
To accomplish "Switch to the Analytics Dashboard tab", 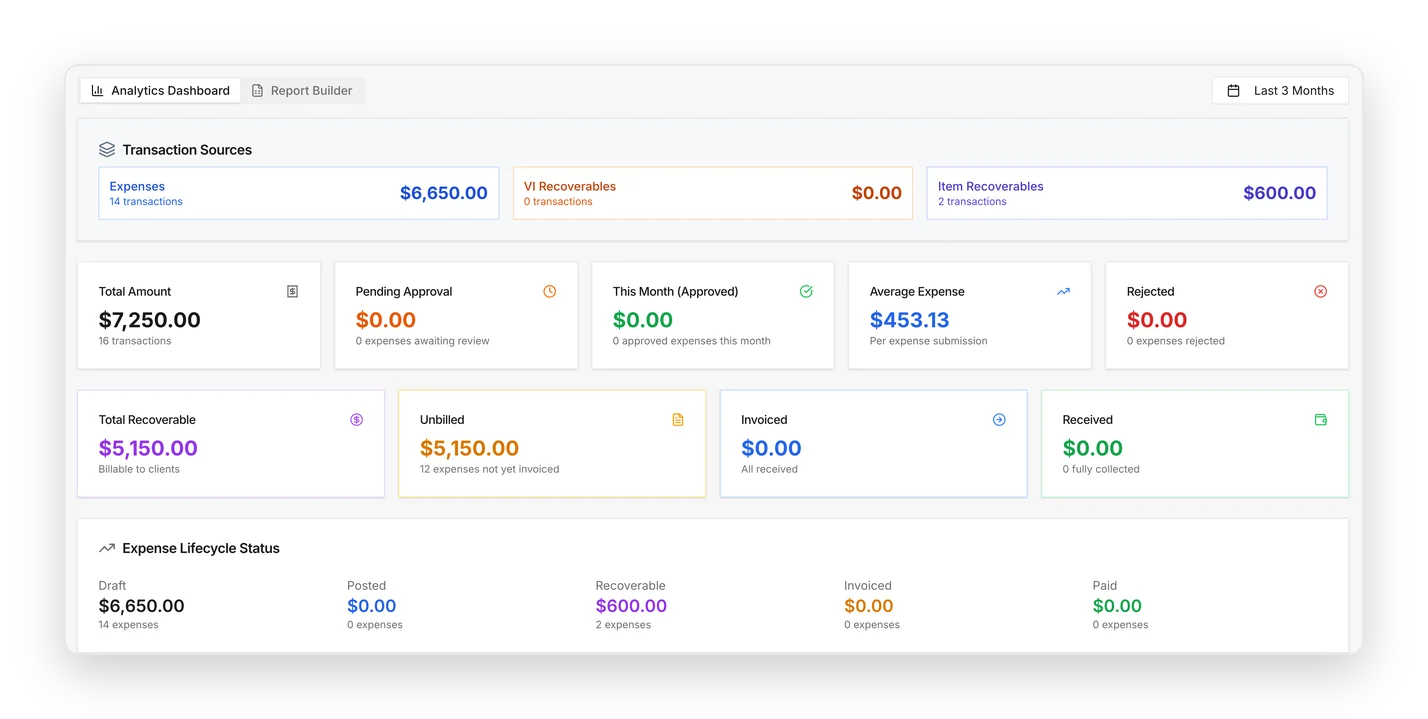I will coord(161,90).
